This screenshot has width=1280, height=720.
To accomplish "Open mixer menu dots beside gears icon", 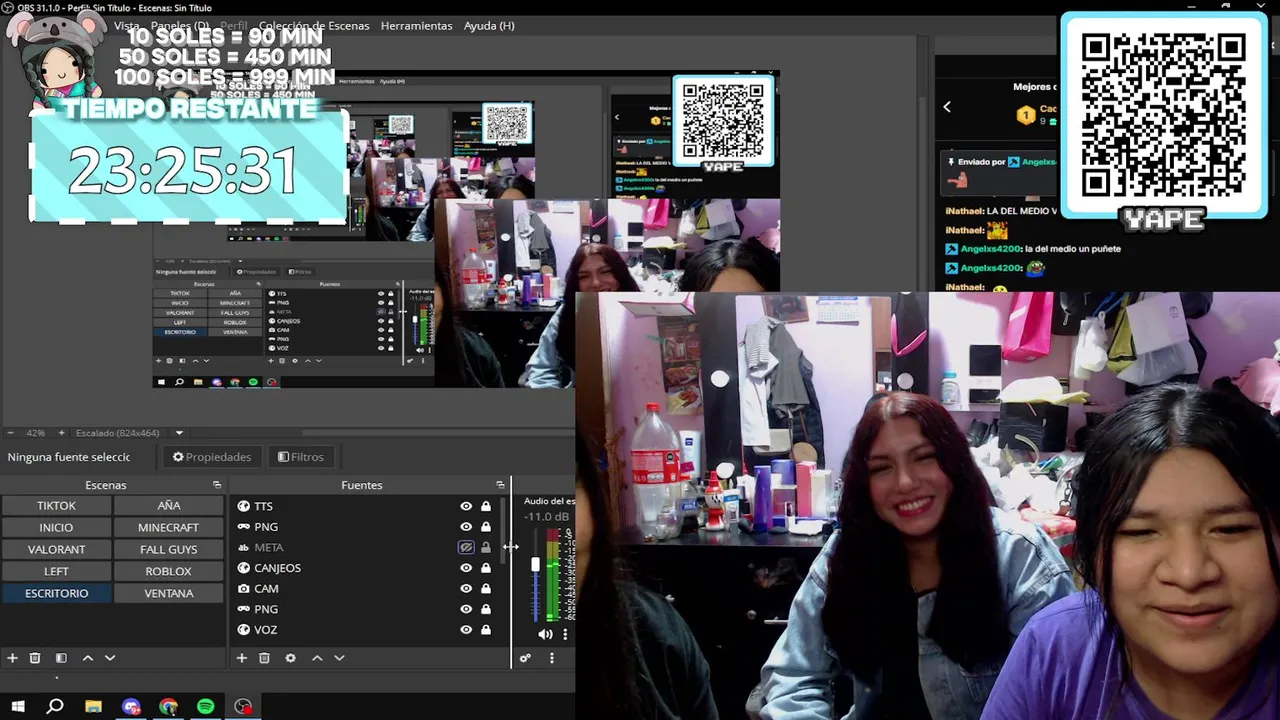I will 551,658.
